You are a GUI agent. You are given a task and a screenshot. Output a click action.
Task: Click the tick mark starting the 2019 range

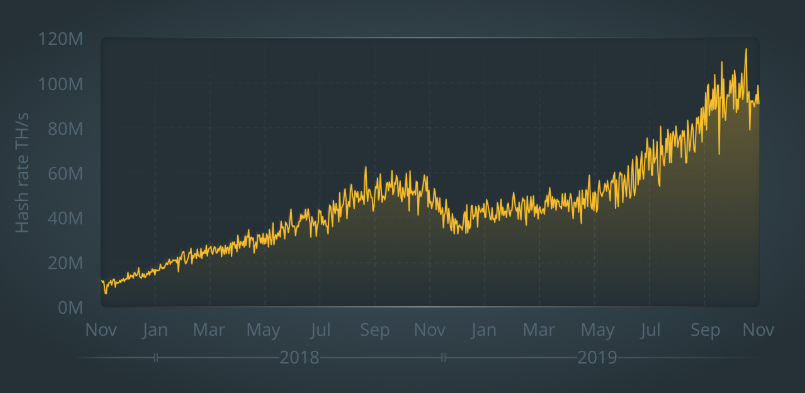(444, 358)
